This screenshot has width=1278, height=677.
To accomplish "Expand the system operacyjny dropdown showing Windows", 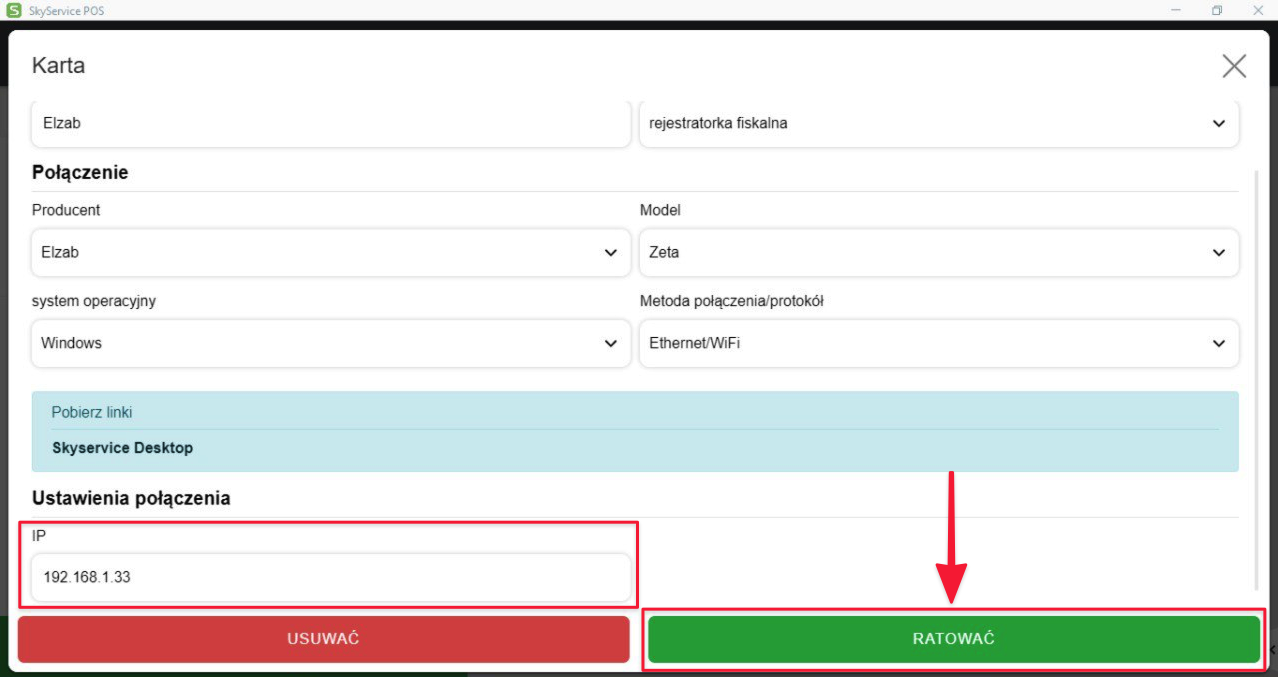I will point(330,343).
